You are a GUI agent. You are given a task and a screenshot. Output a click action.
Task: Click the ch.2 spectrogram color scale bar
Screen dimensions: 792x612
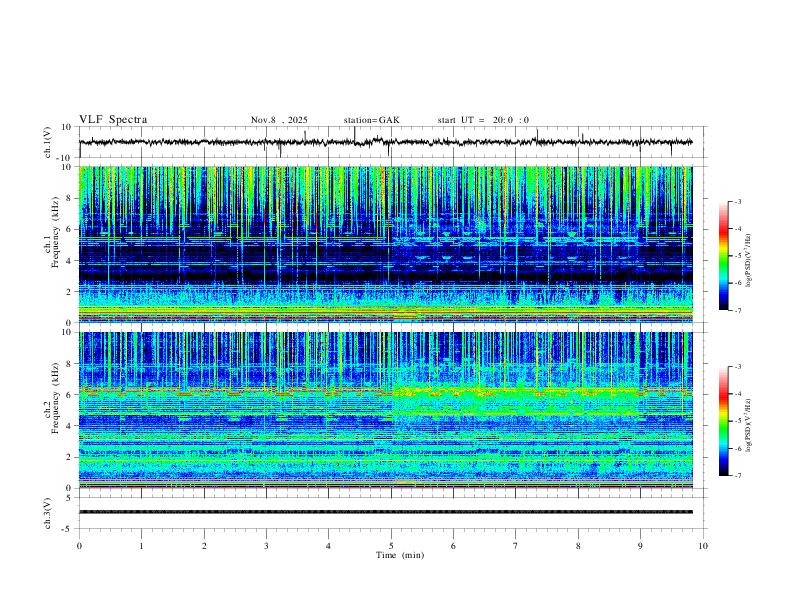(x=724, y=421)
